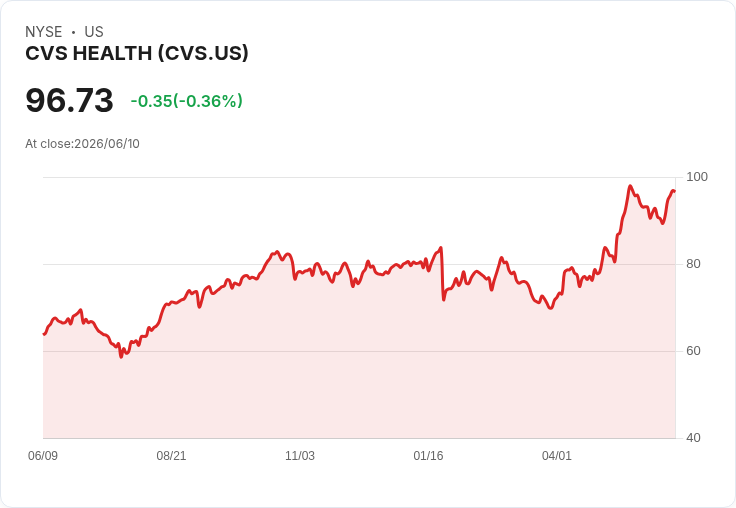The width and height of the screenshot is (736, 508).
Task: Click the US market label
Action: [x=94, y=32]
